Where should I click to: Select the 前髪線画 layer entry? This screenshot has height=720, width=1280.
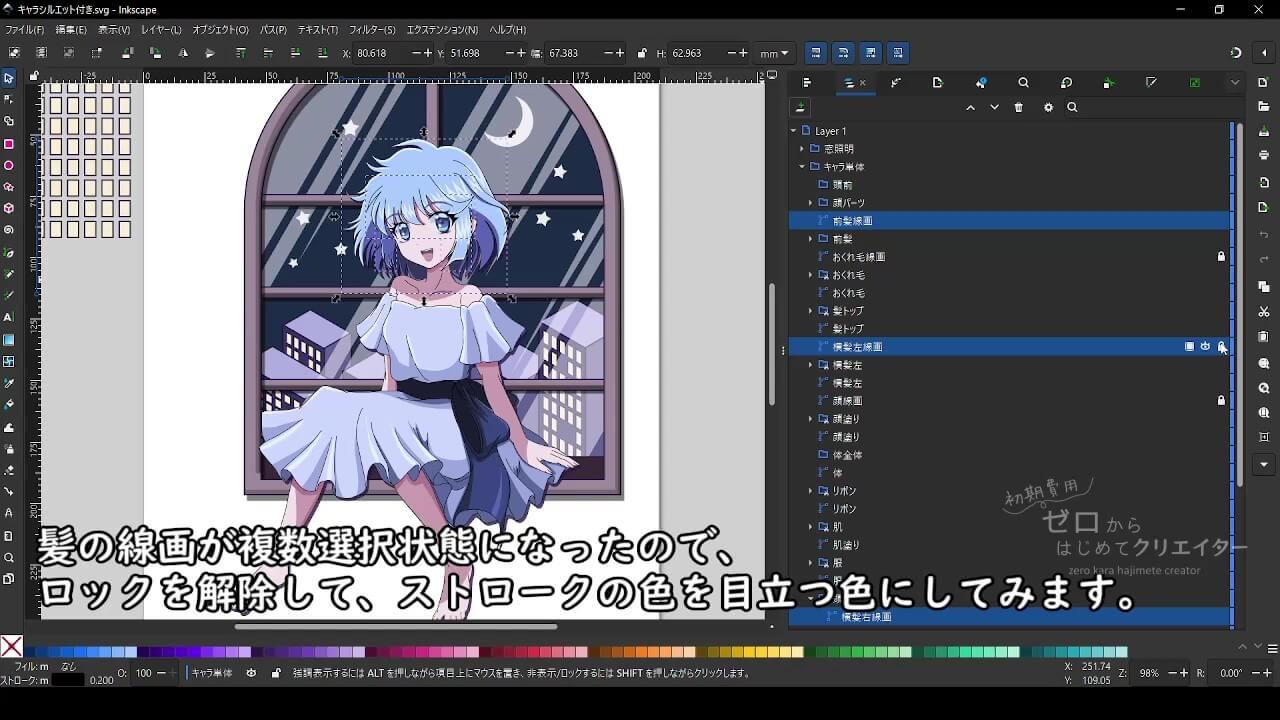pos(853,221)
